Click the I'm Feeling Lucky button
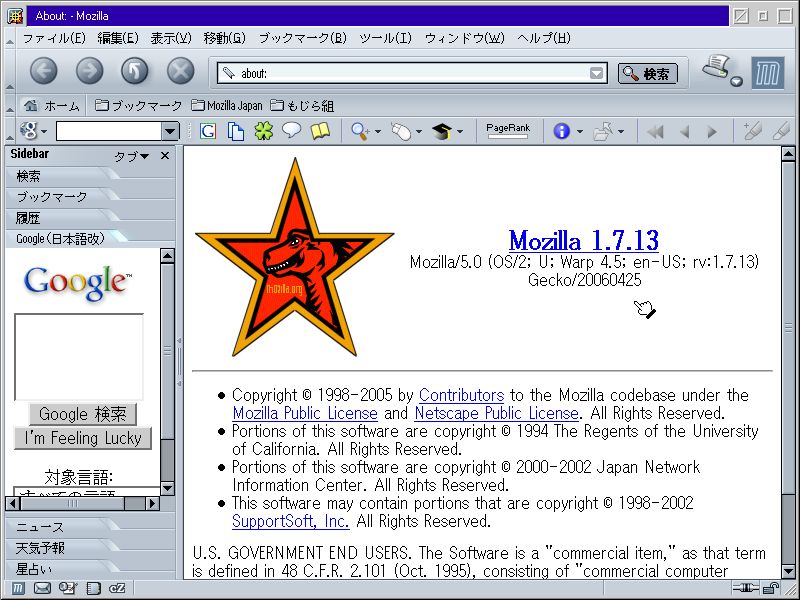The image size is (800, 600). 83,438
